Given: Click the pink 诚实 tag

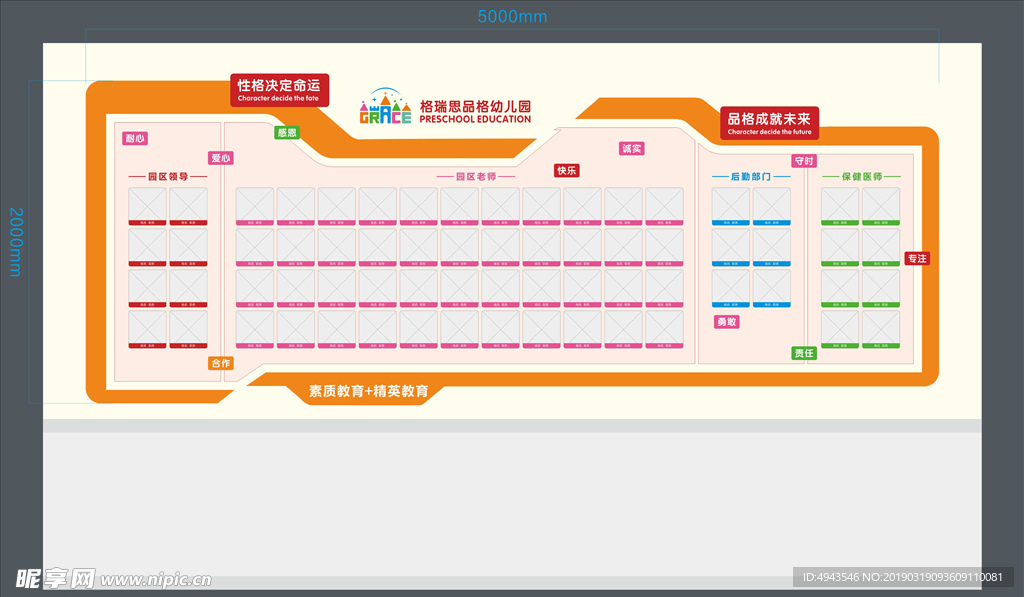Looking at the screenshot, I should coord(631,148).
